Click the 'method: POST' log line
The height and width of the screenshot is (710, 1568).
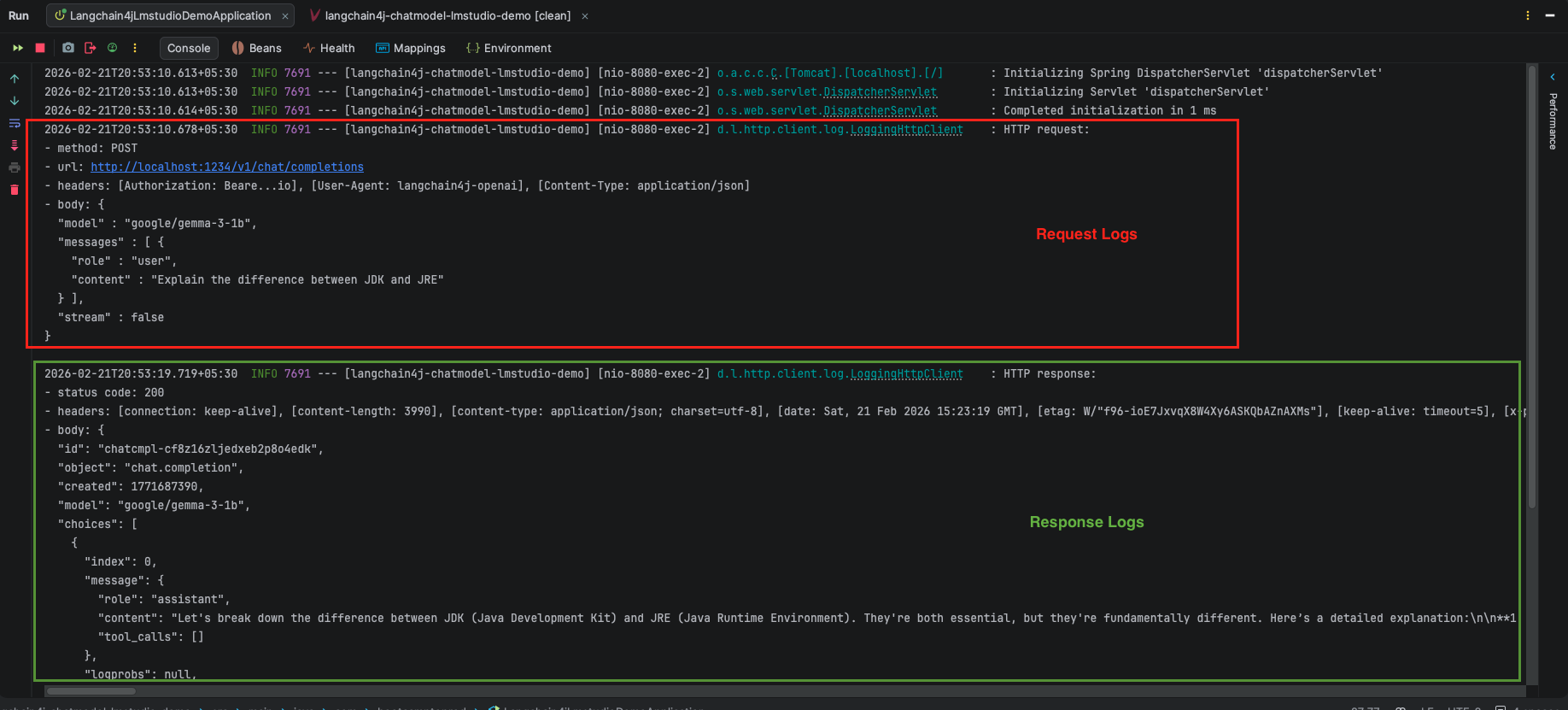91,148
